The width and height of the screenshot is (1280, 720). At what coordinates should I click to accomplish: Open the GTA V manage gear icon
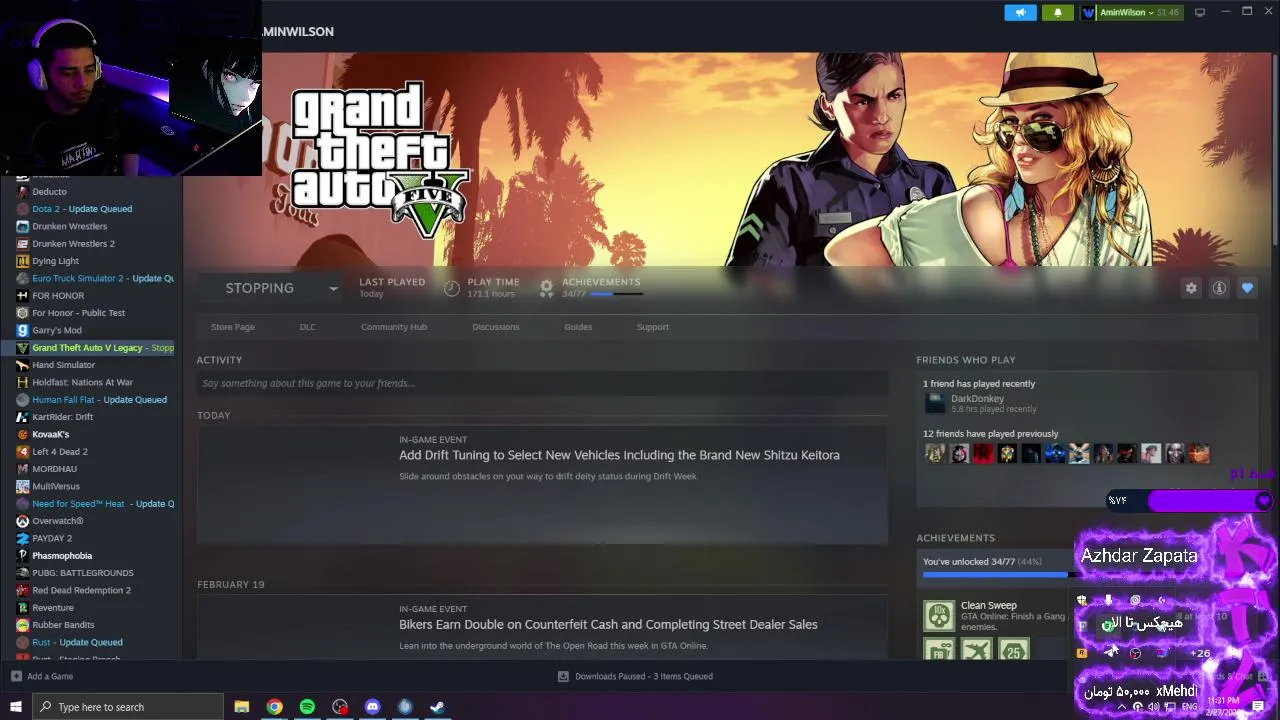[x=1191, y=288]
